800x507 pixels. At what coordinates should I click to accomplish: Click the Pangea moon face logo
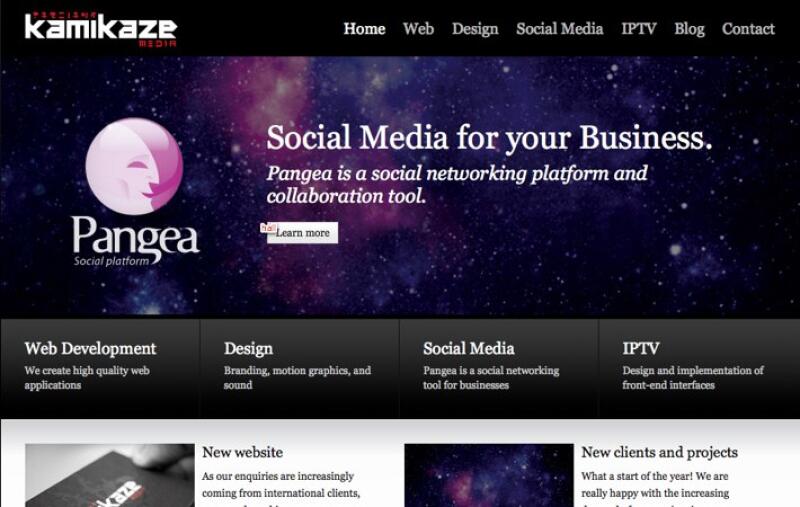tap(134, 166)
